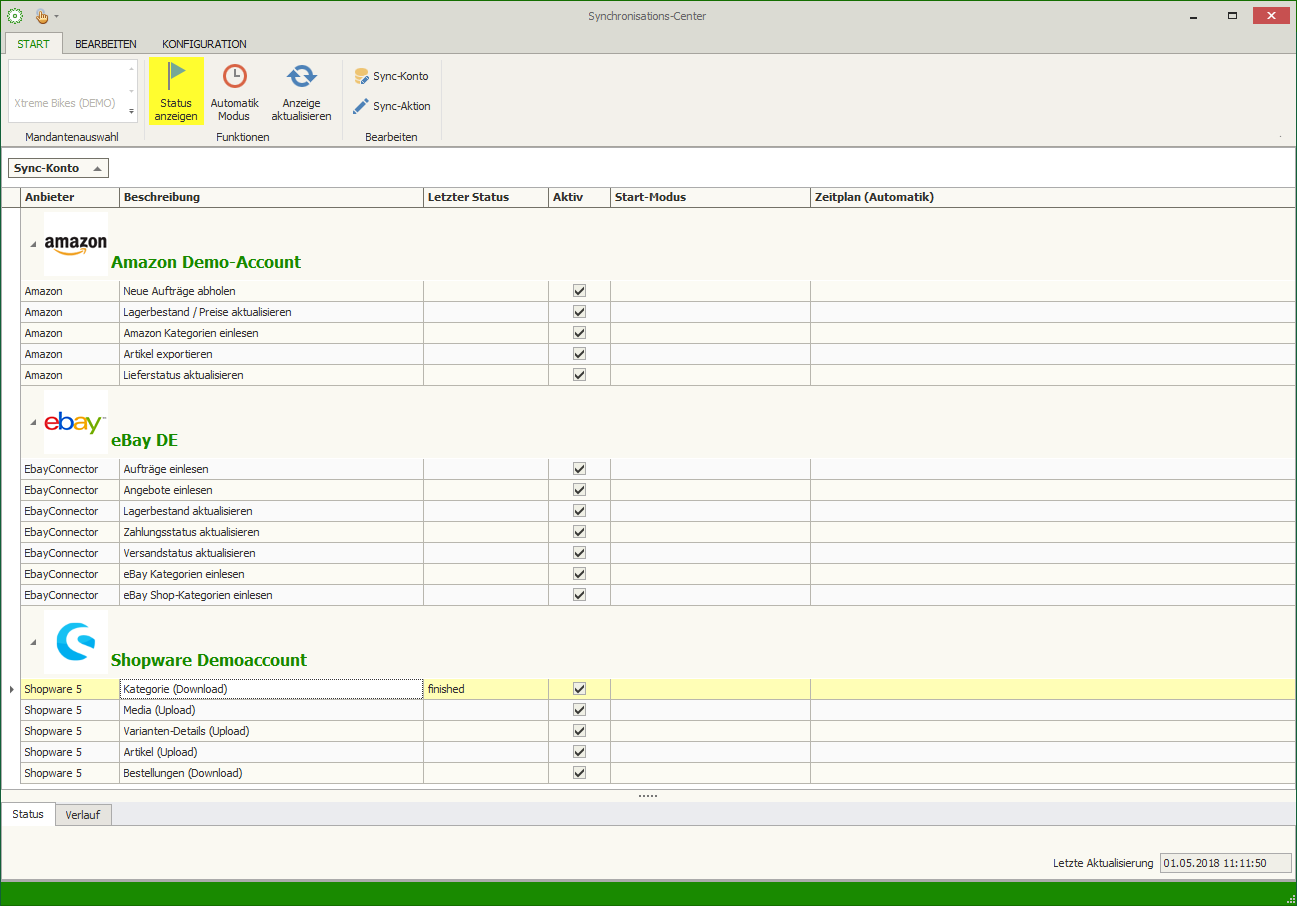Click the hand icon in quick access bar
The image size is (1297, 906).
click(x=42, y=16)
